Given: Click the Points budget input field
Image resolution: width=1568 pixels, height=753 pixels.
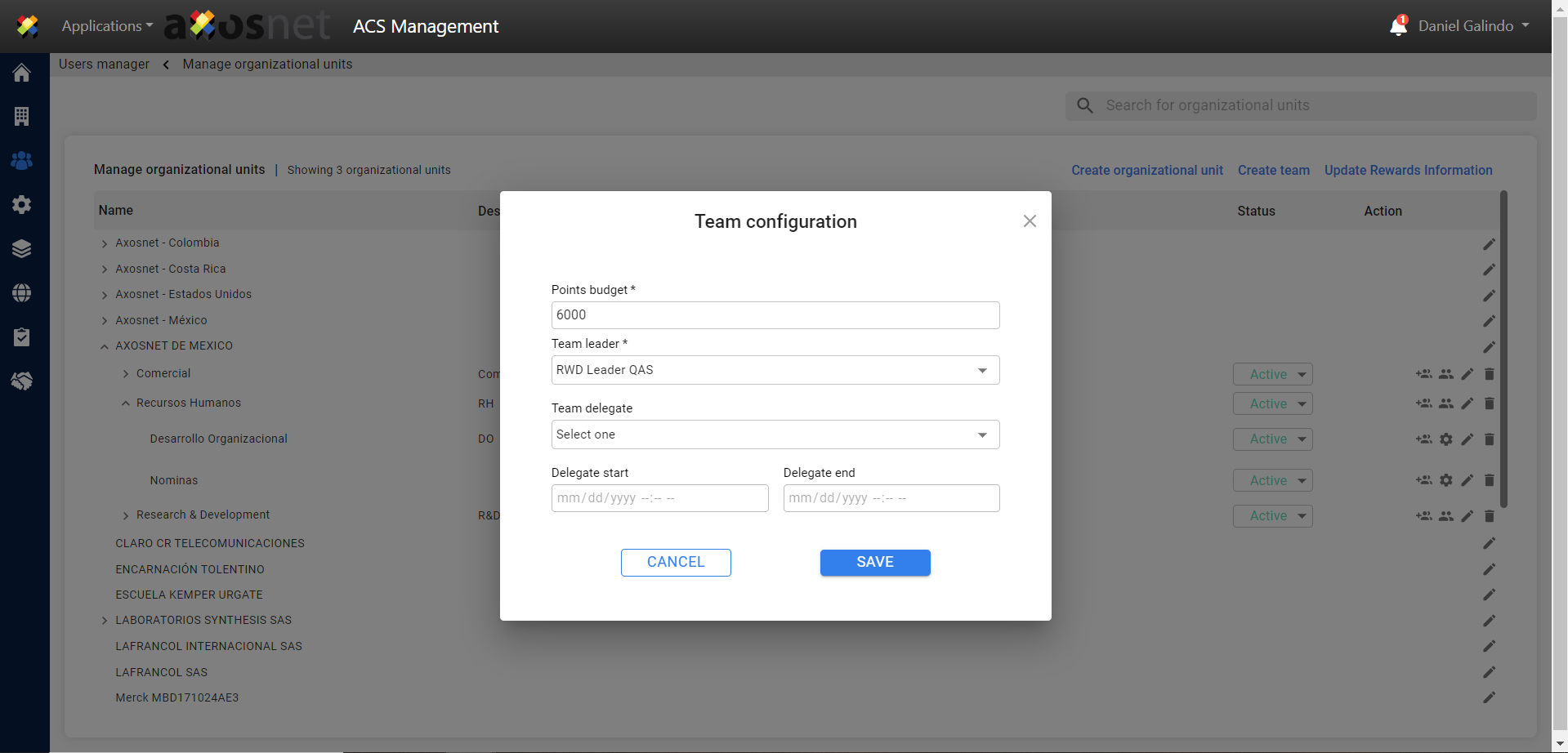Looking at the screenshot, I should point(775,315).
